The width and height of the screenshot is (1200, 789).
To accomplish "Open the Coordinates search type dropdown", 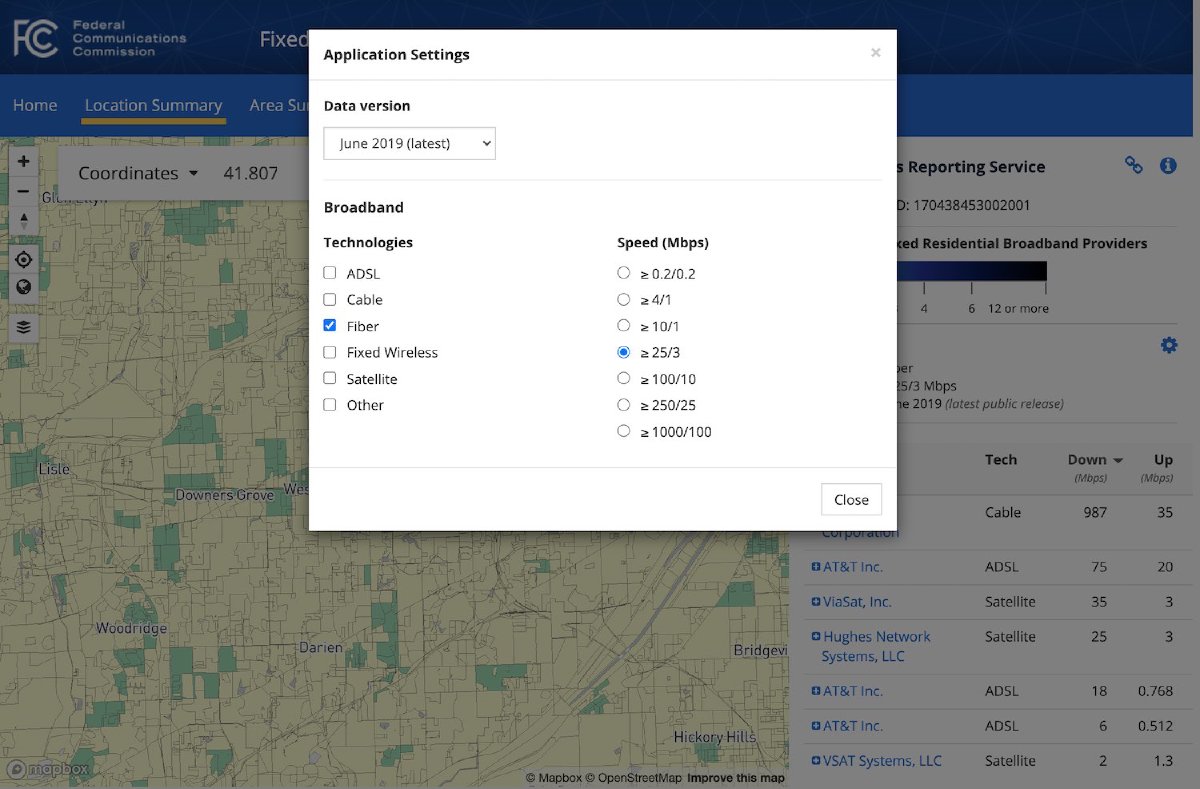I will (x=138, y=173).
